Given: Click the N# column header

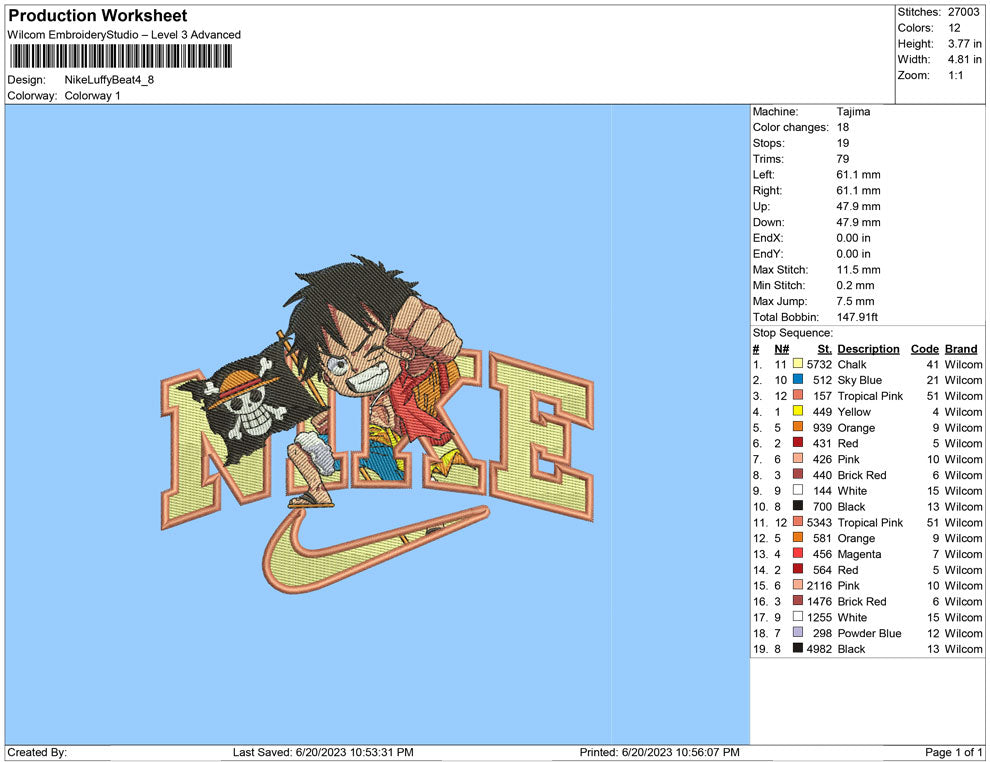Looking at the screenshot, I should (x=782, y=348).
